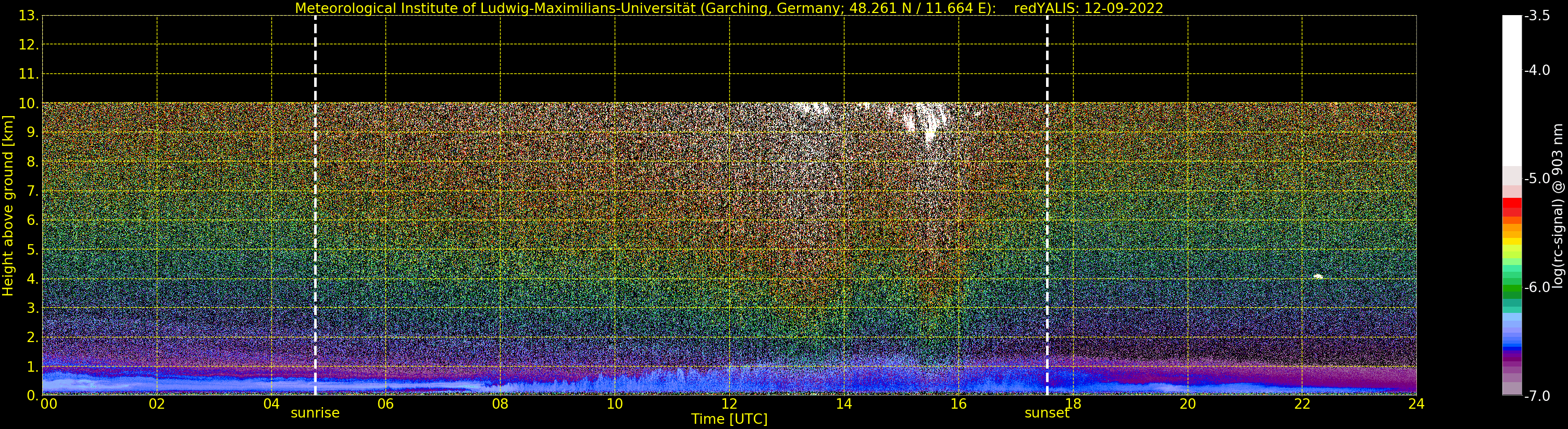Click time tick label '06'

(386, 403)
